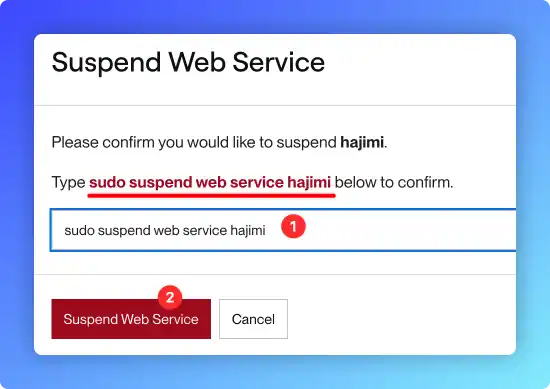This screenshot has height=389, width=550.
Task: Click the red Suspend Web Service button
Action: [x=131, y=319]
